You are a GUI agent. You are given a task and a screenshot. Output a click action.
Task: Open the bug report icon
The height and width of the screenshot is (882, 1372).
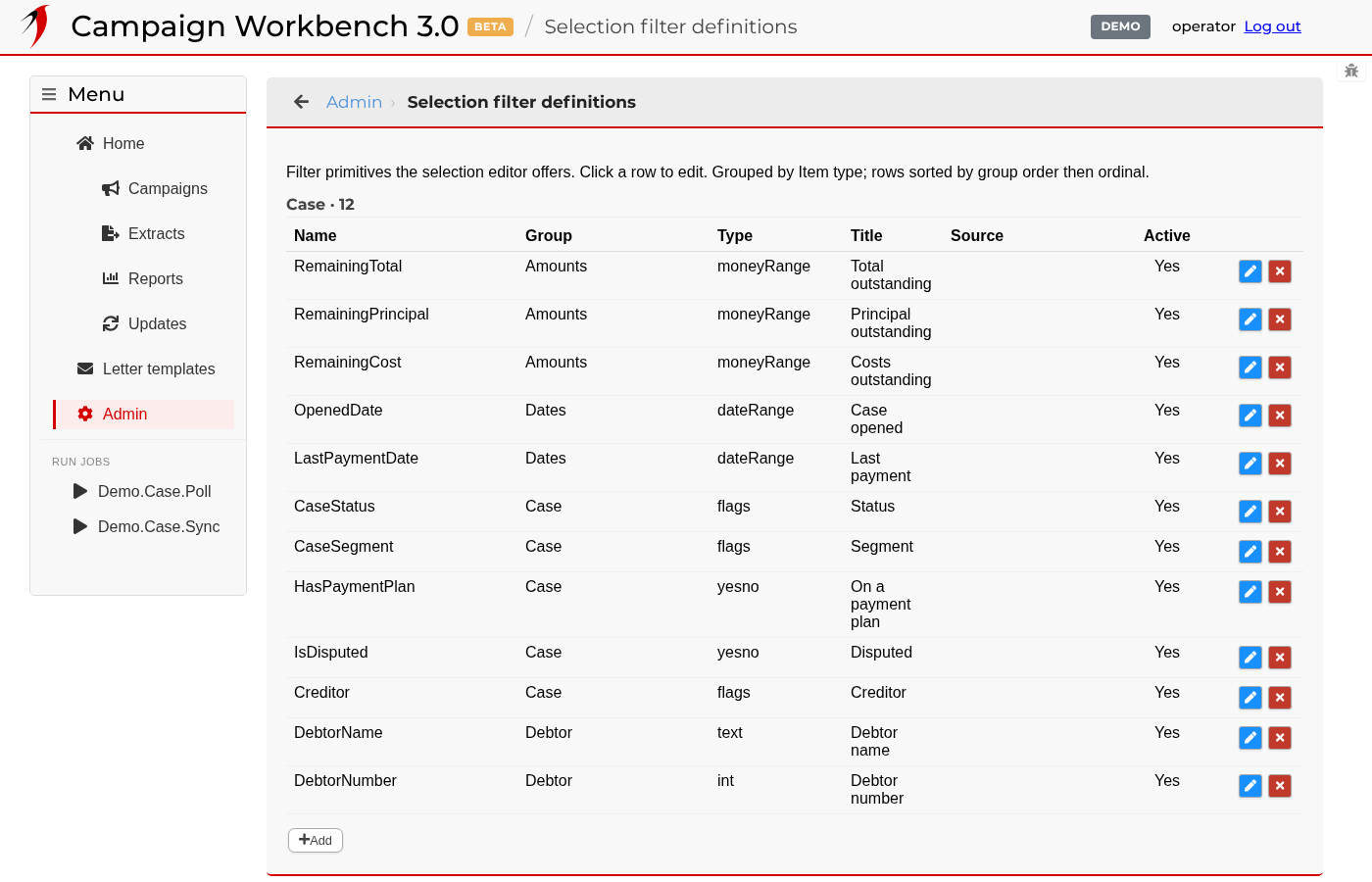pos(1351,71)
